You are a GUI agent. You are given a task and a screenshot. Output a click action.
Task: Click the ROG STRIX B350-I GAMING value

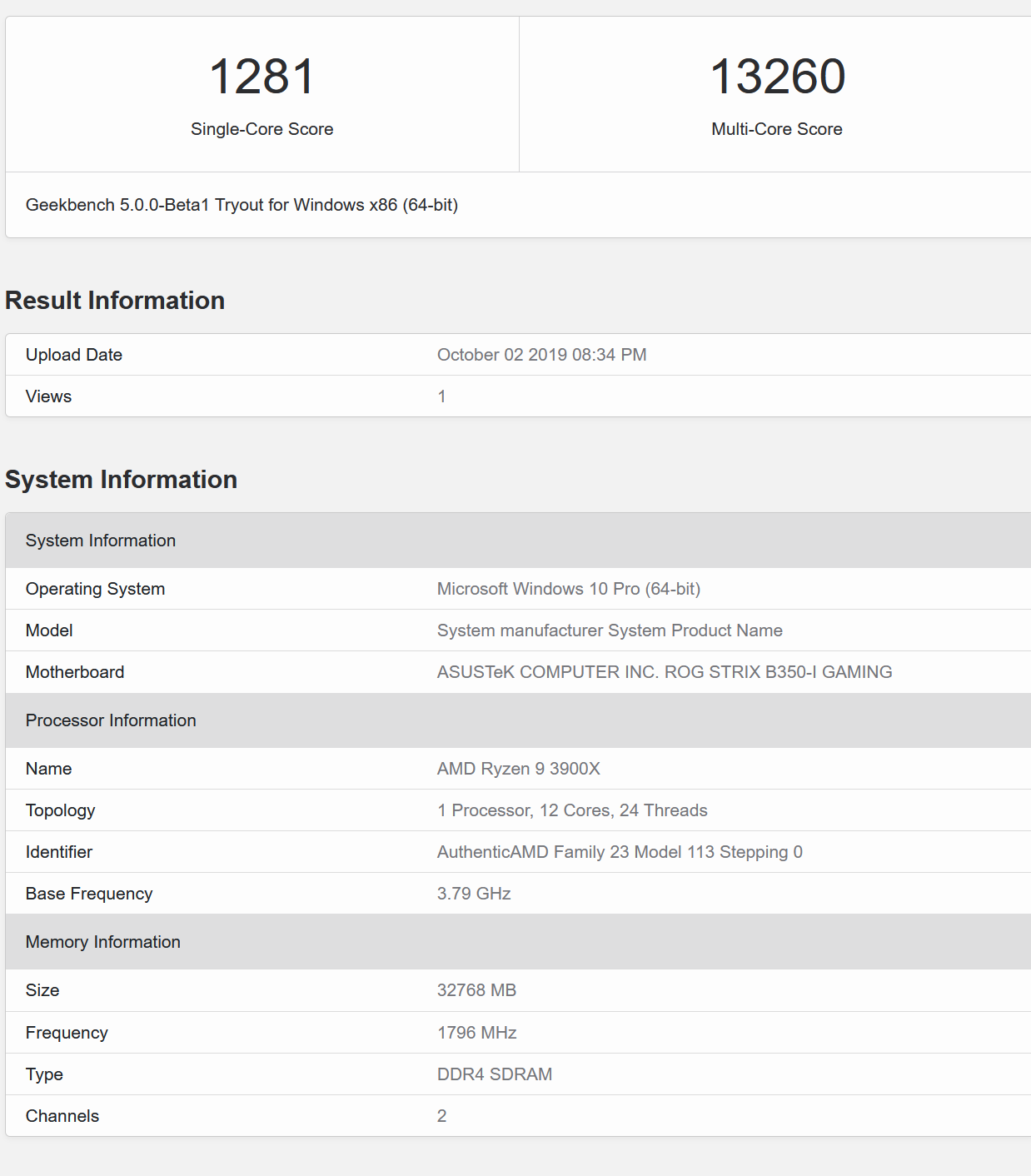click(x=665, y=672)
